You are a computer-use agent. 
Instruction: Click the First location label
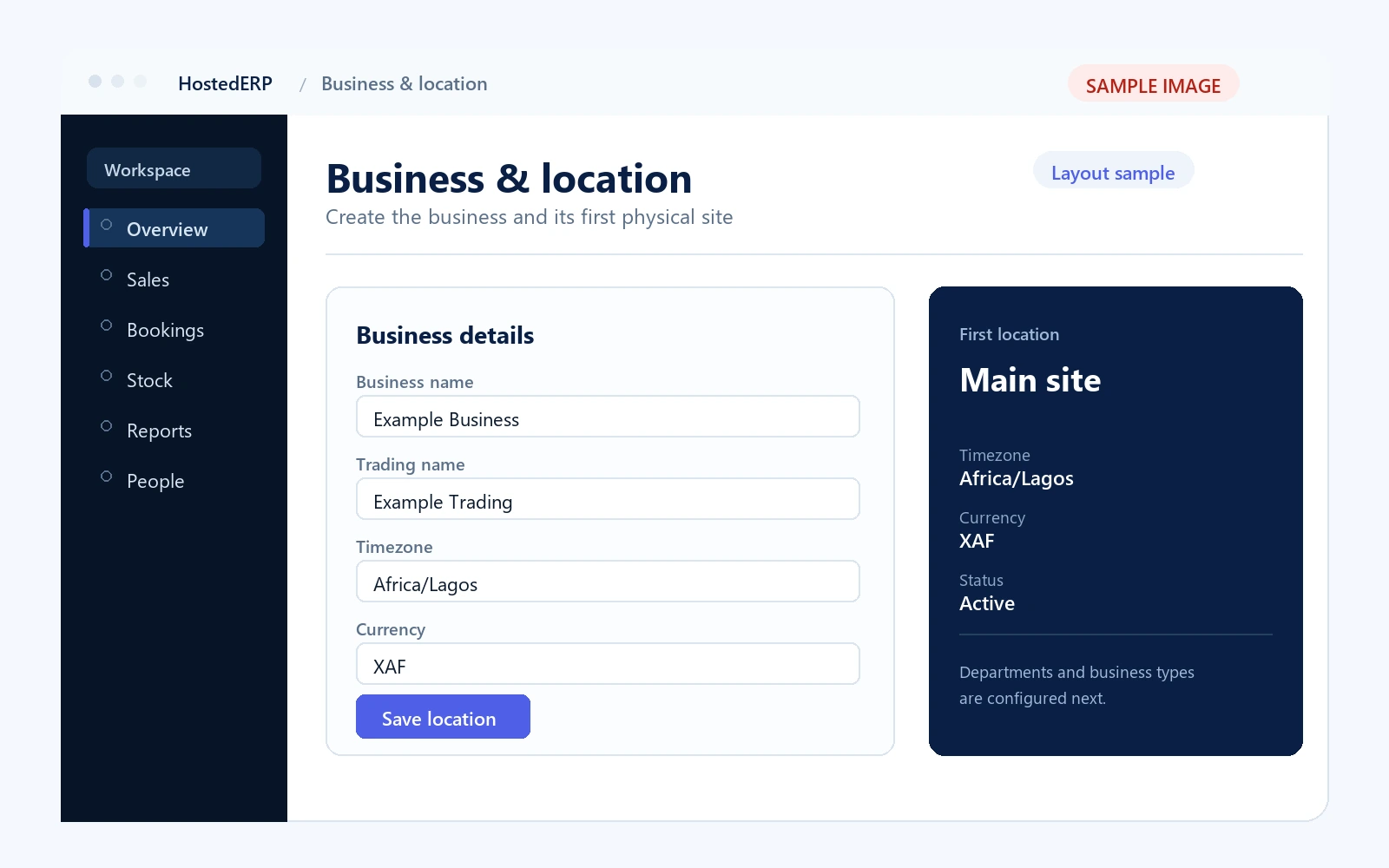click(x=1009, y=334)
